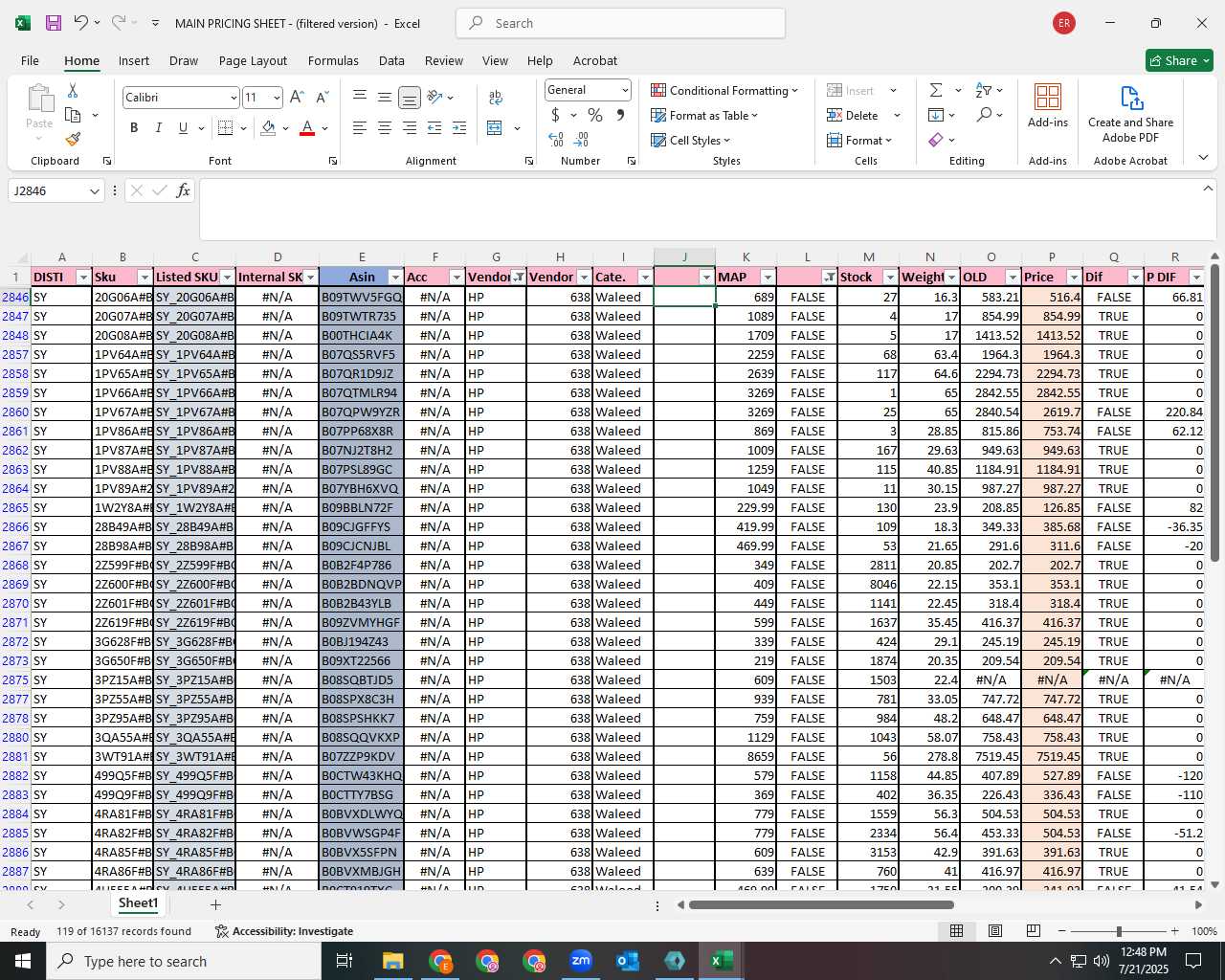Click the Fill Color swatch button
This screenshot has height=980, width=1225.
(x=268, y=128)
